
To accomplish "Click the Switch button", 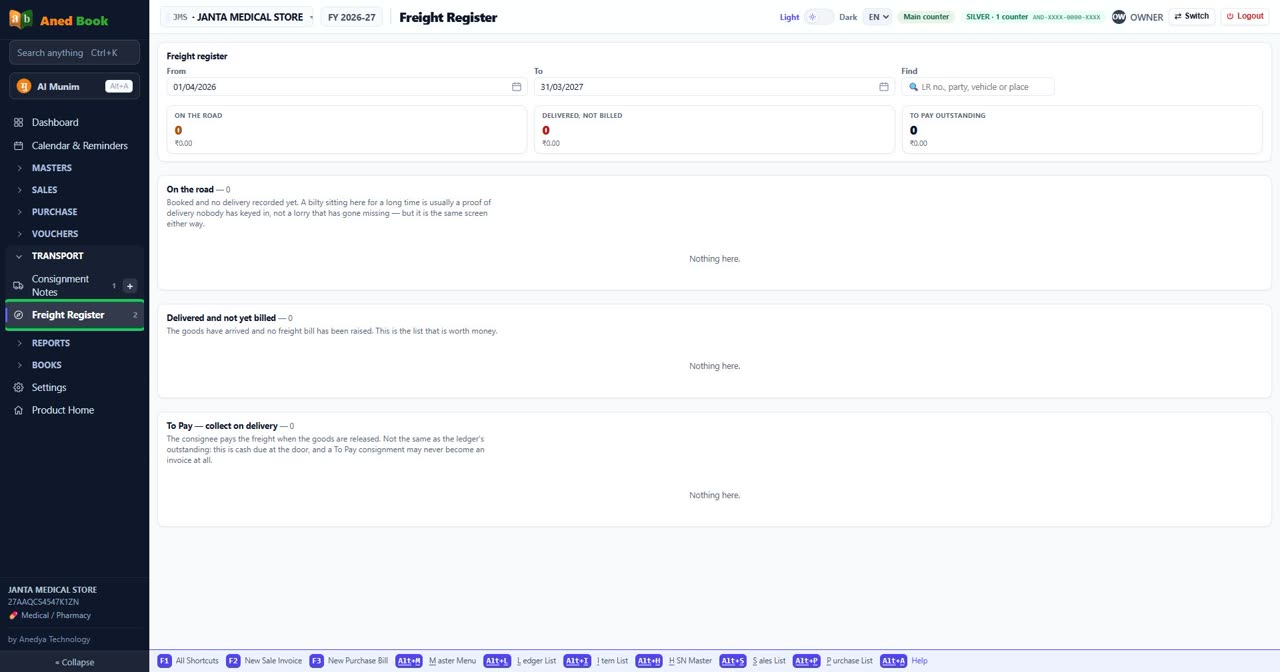I will pos(1192,17).
